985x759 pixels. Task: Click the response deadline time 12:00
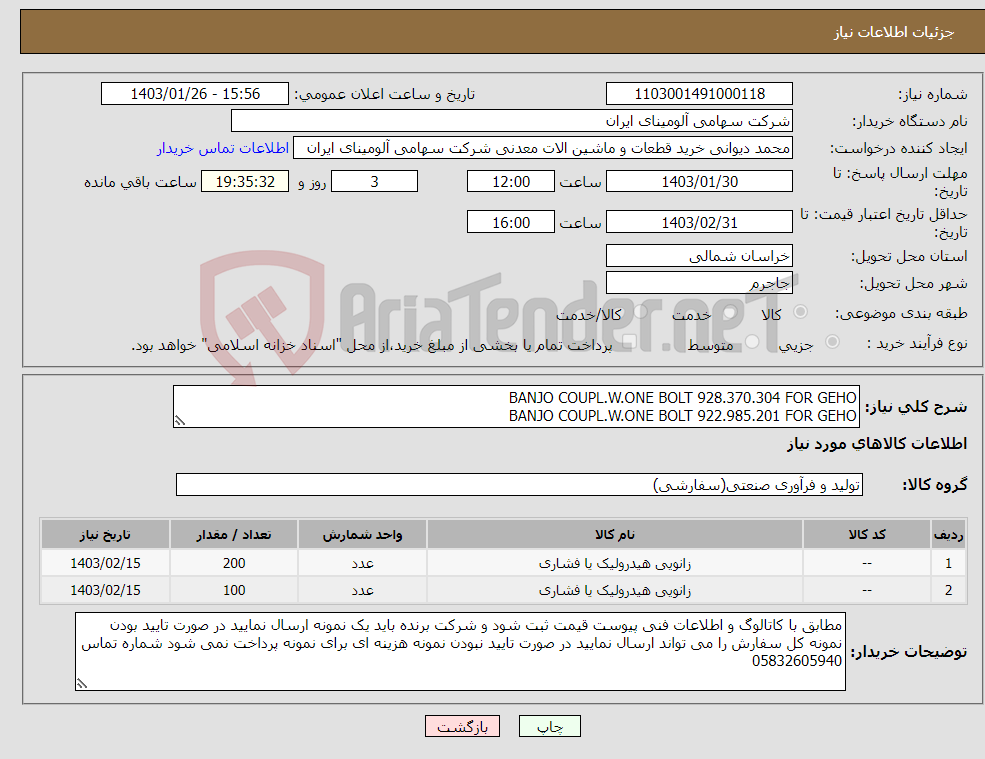511,182
